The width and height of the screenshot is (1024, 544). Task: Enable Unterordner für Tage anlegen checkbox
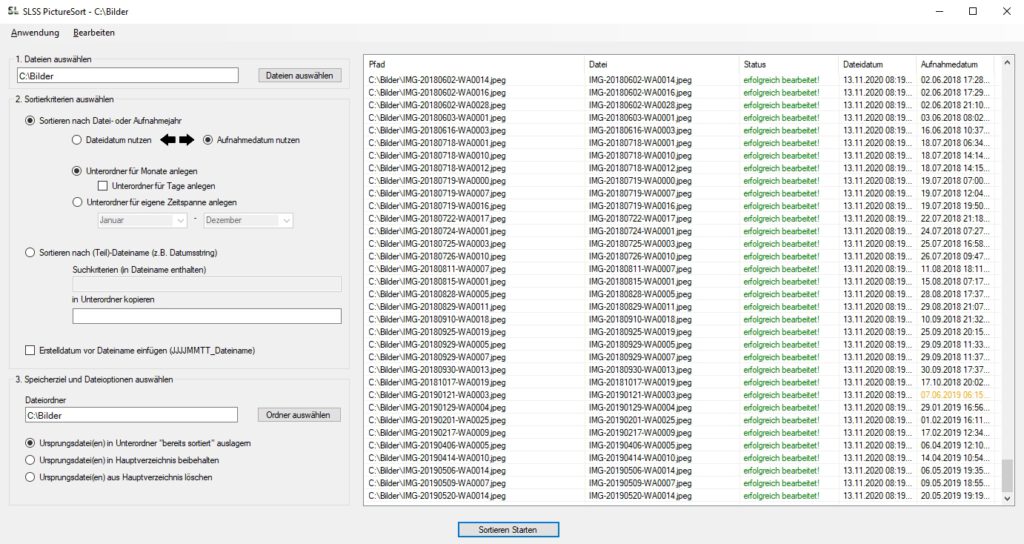pos(103,186)
